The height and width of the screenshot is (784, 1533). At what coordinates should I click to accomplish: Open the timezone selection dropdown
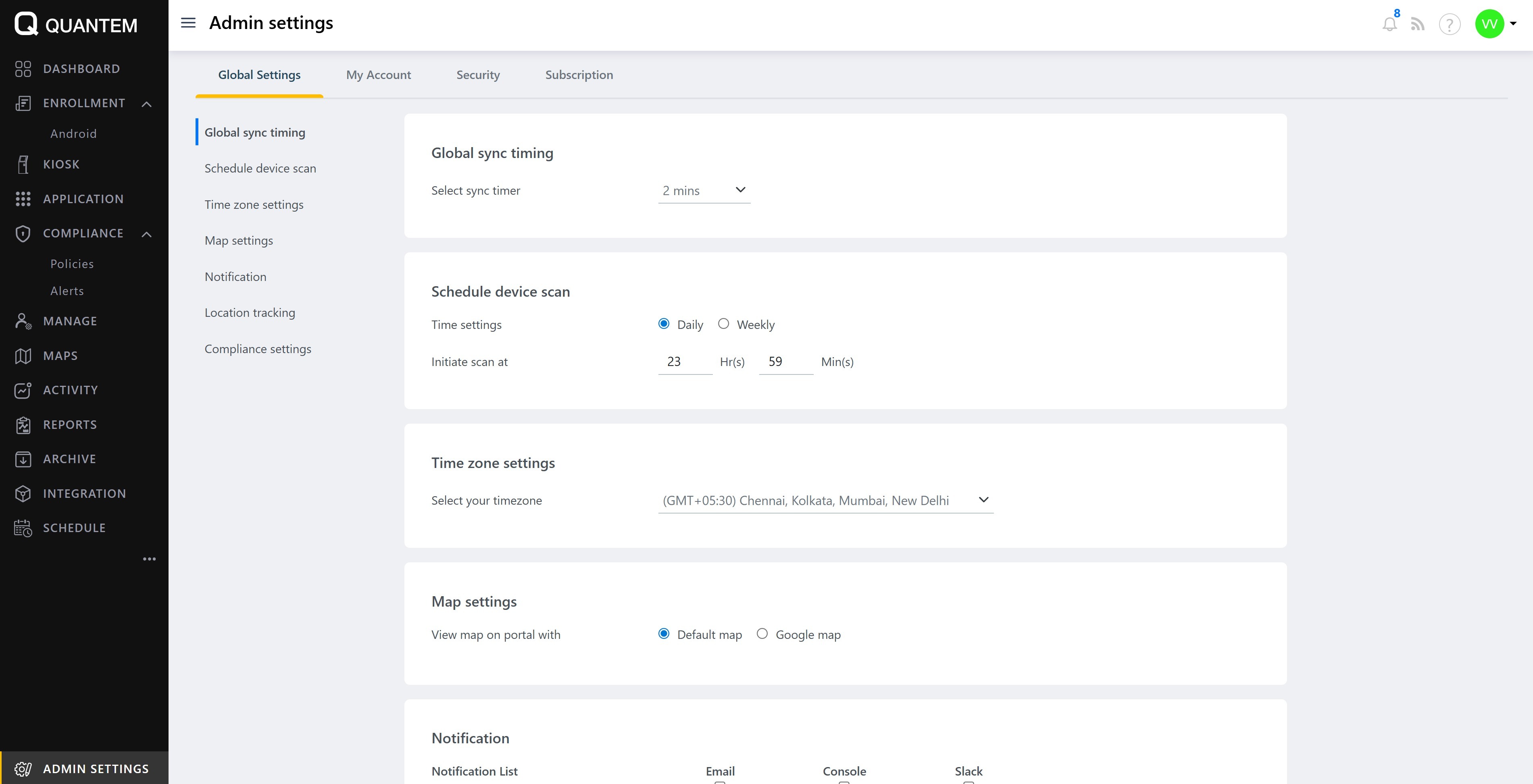825,500
